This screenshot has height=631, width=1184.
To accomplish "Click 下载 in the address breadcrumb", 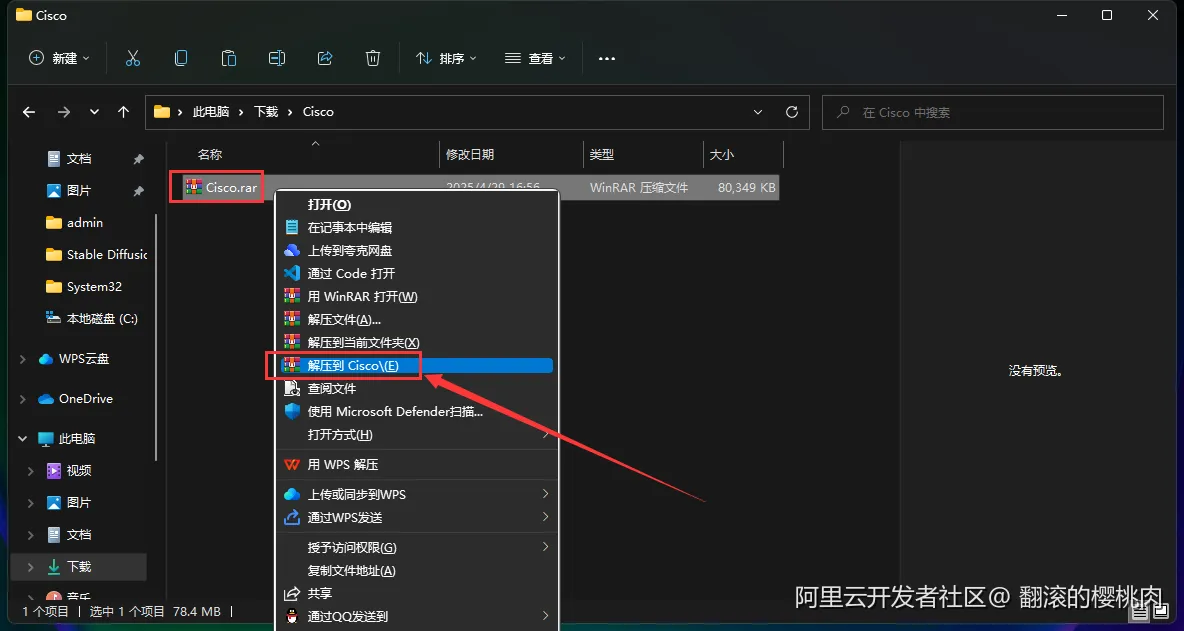I will pyautogui.click(x=266, y=112).
